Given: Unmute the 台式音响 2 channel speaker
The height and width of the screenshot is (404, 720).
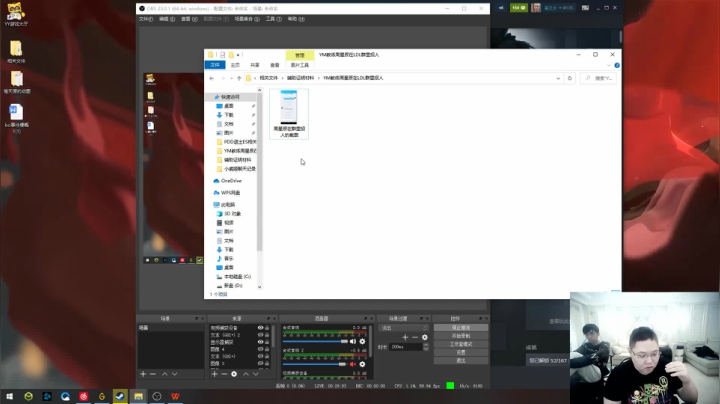Looking at the screenshot, I should point(353,364).
